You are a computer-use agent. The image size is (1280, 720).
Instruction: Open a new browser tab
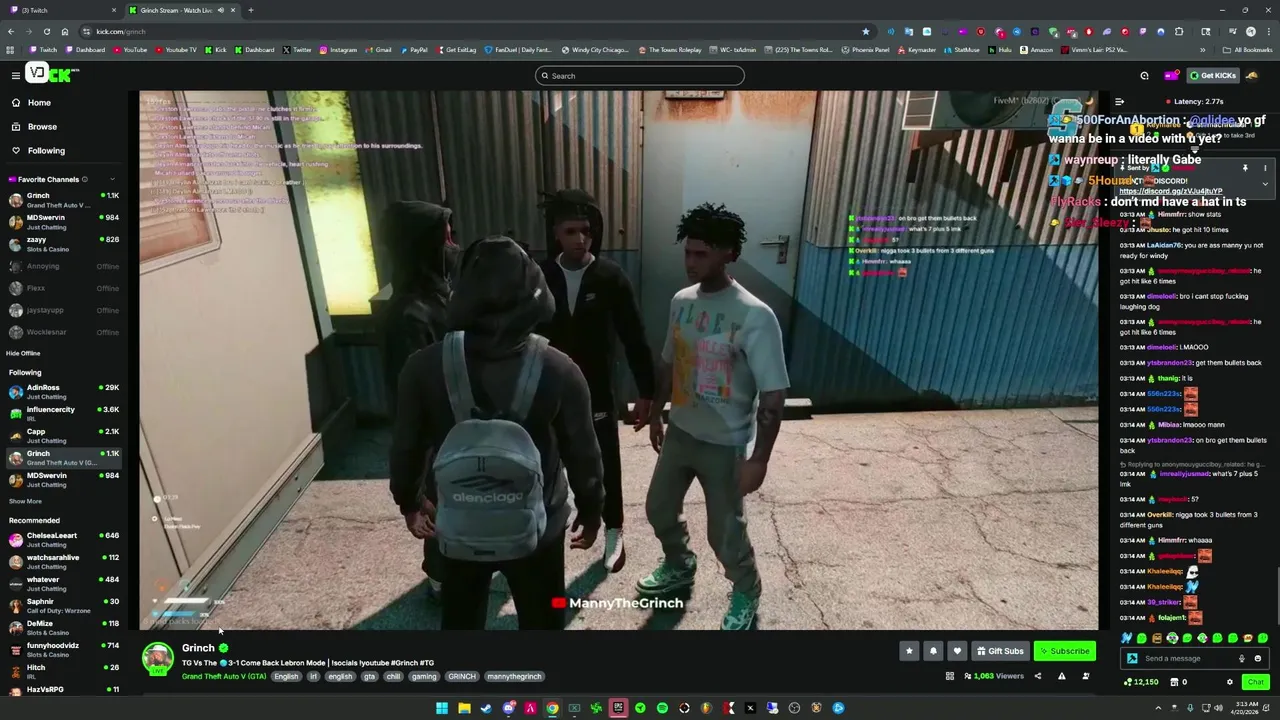[x=250, y=10]
